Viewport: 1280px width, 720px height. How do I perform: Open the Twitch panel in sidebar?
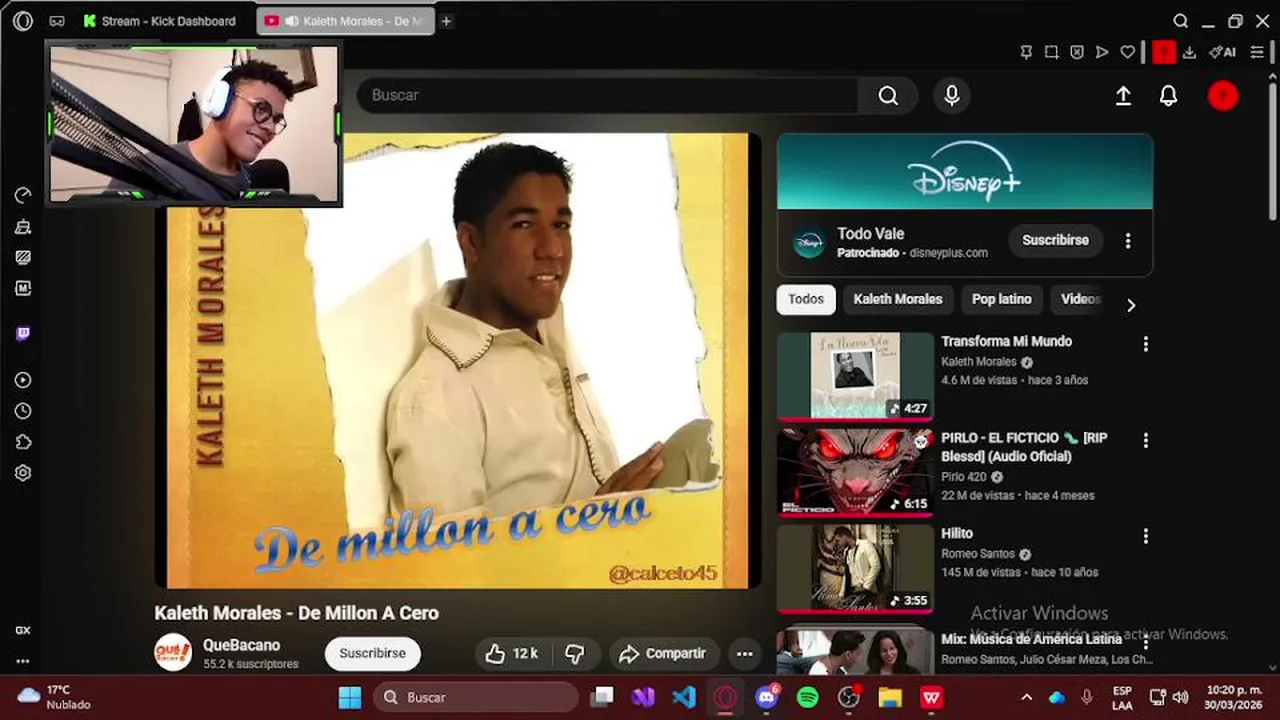(23, 334)
